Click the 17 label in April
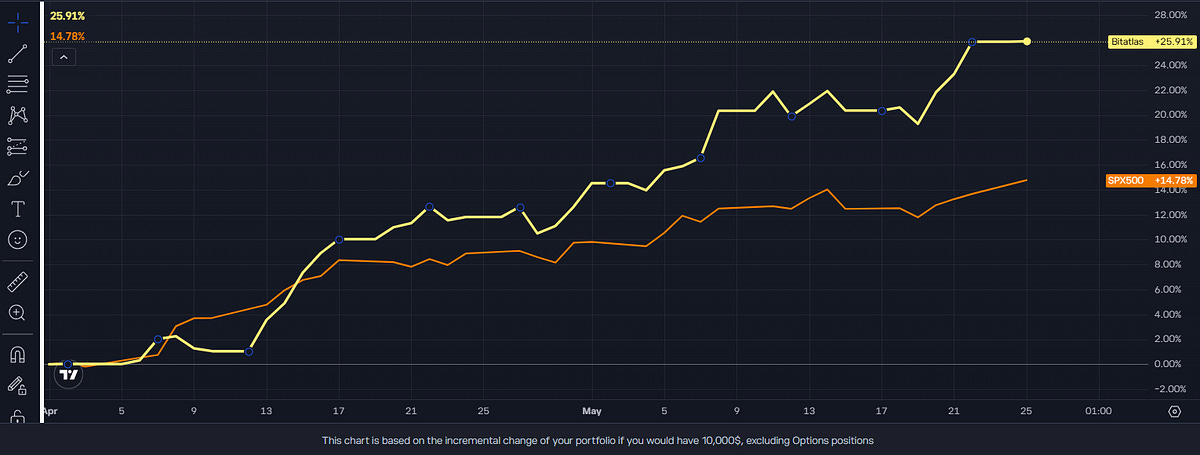 (x=339, y=411)
